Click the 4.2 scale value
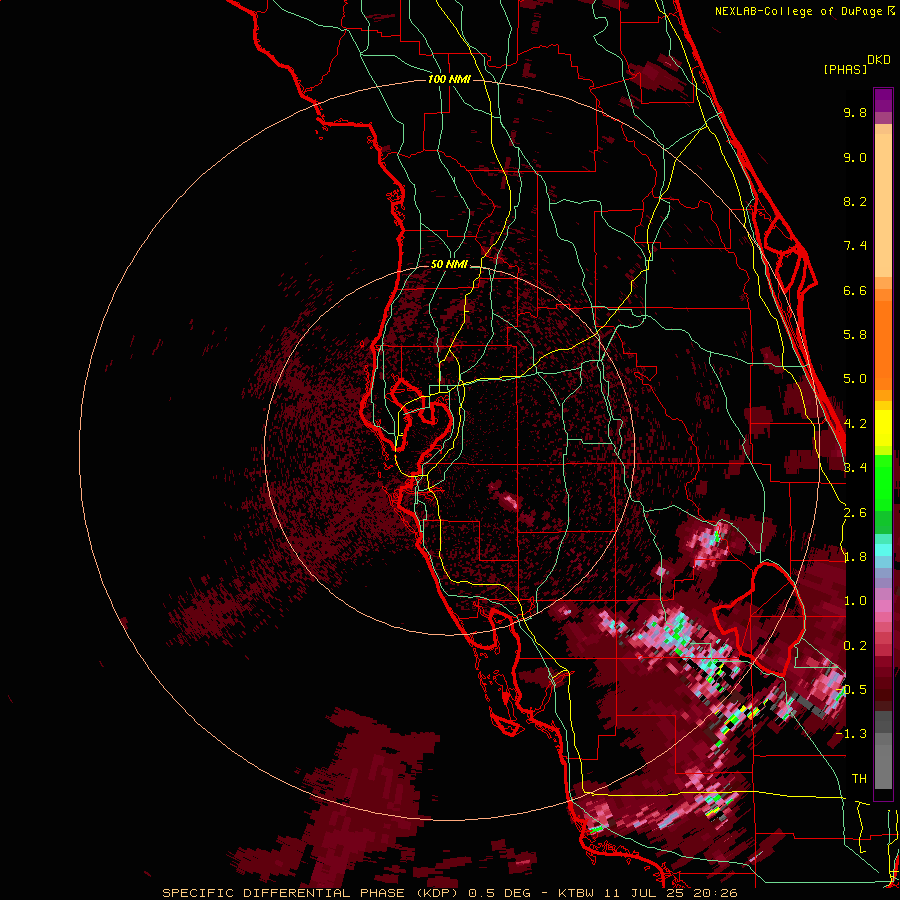This screenshot has width=900, height=900. tap(855, 424)
